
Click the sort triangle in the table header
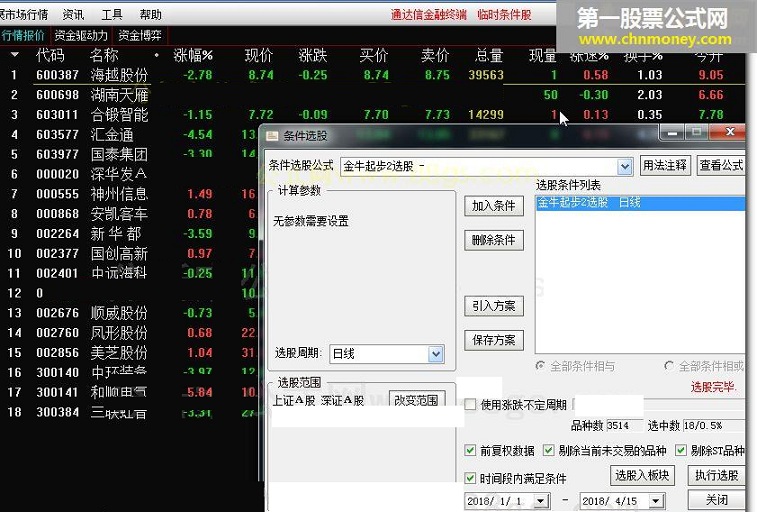(14, 55)
